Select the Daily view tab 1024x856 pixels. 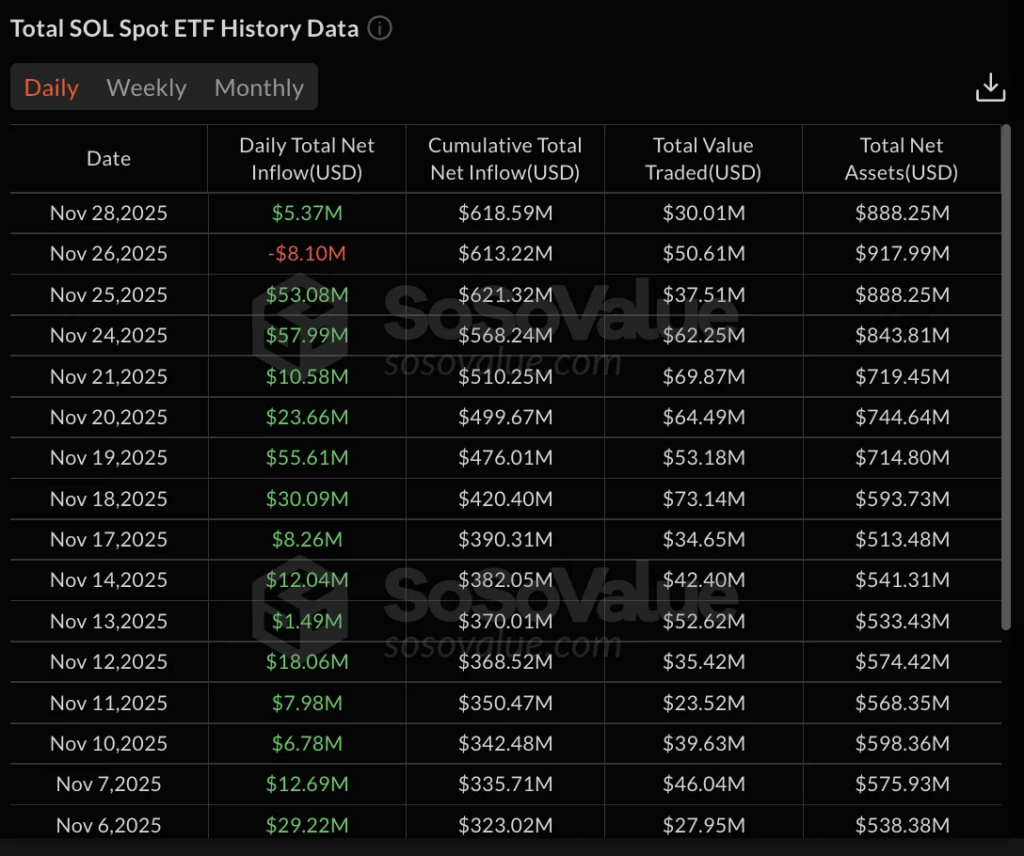pos(51,87)
